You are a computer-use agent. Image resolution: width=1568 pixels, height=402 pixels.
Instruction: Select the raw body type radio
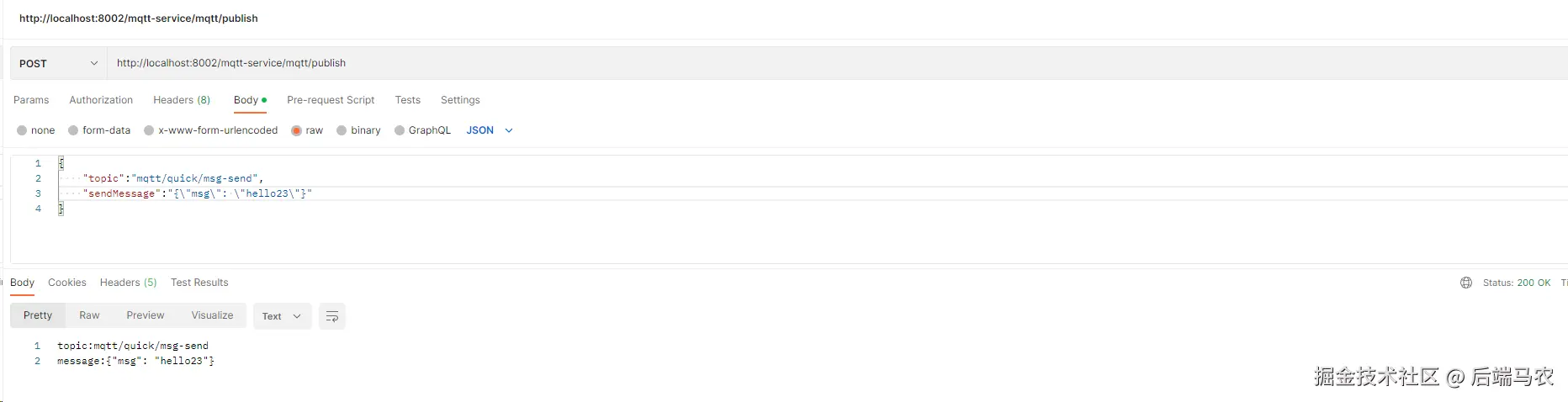pos(296,130)
